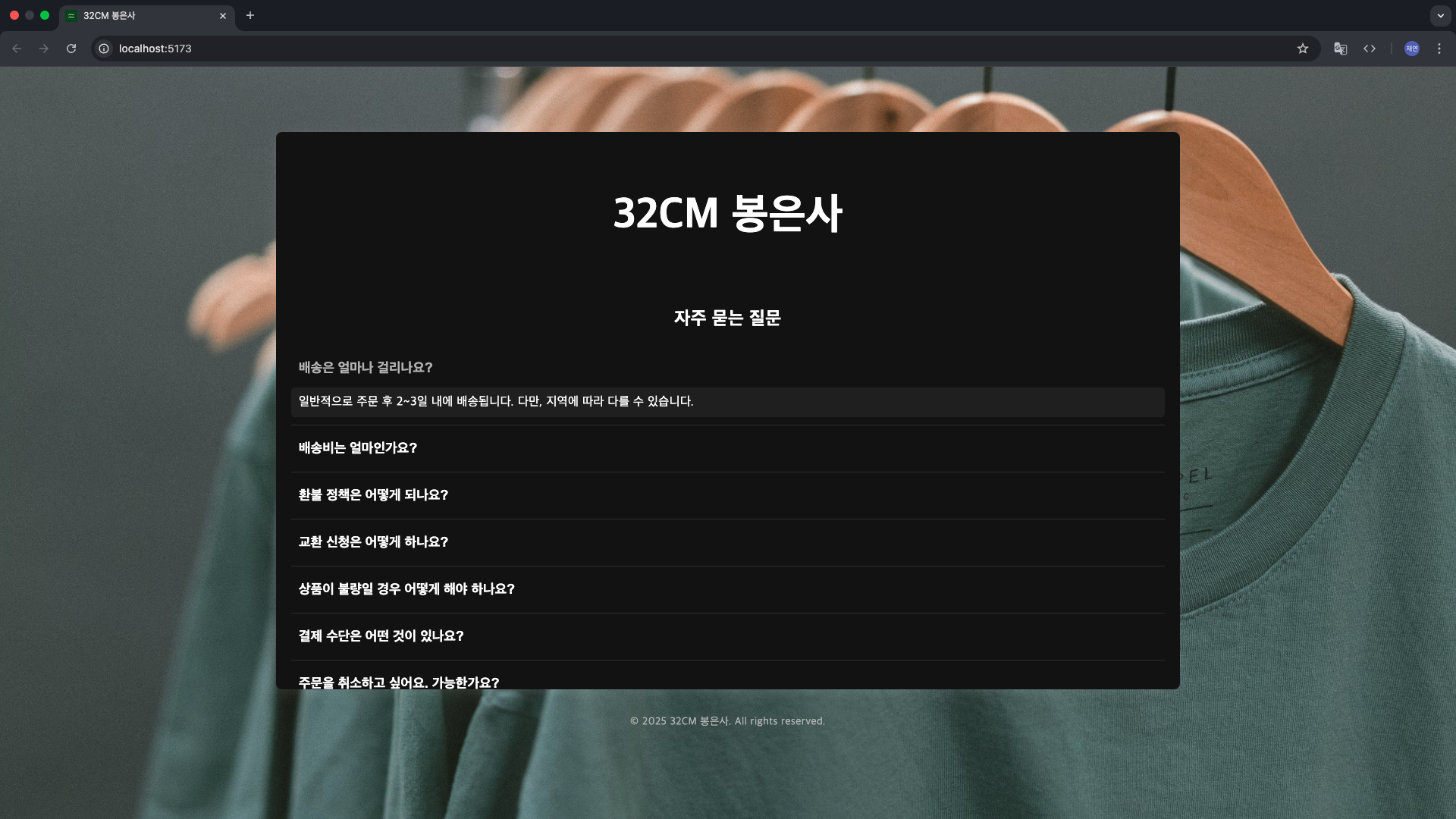Open the devtools code brackets extension icon
The height and width of the screenshot is (819, 1456).
[x=1370, y=49]
